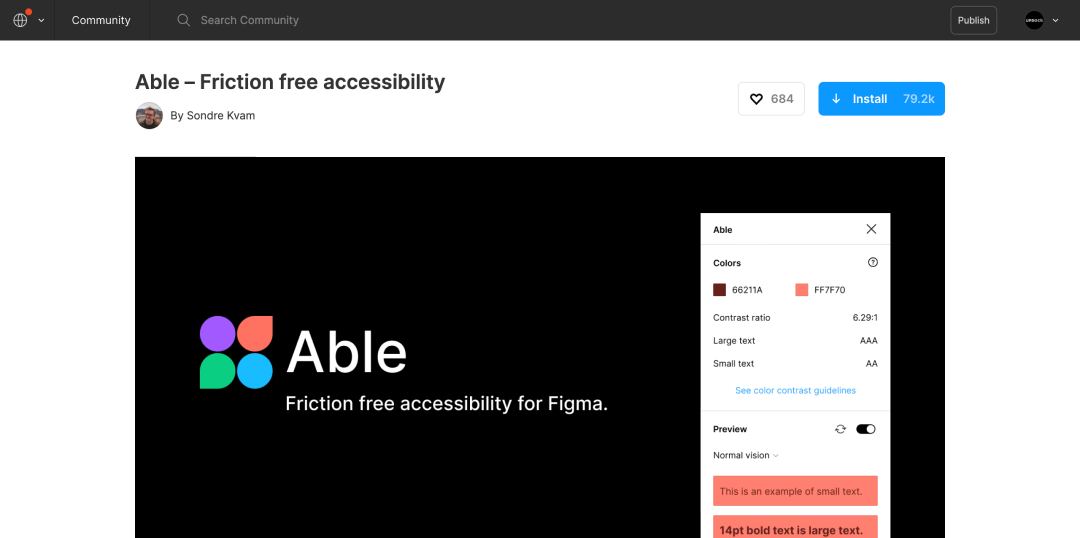This screenshot has height=538, width=1080.
Task: Click the Small text AA rating
Action: [x=871, y=363]
